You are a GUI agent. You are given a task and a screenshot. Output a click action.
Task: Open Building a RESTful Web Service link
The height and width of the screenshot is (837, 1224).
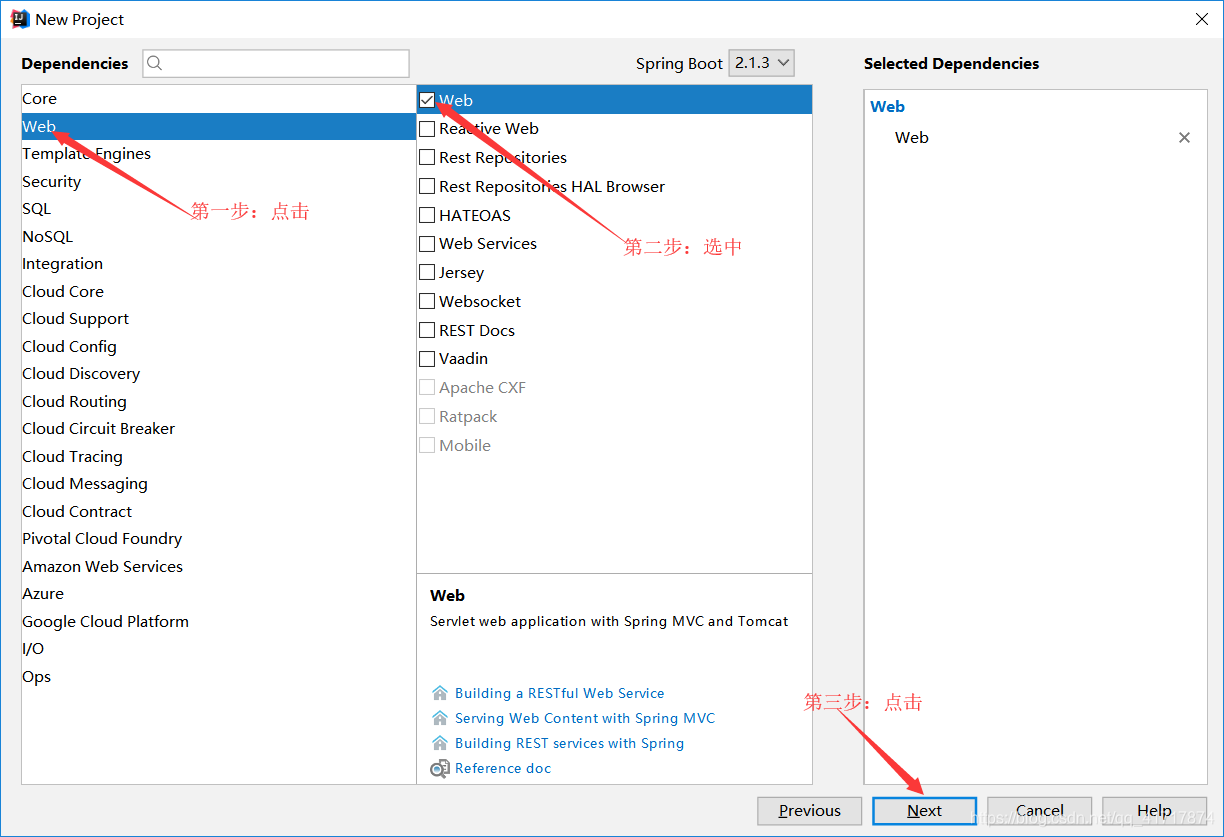click(x=559, y=693)
